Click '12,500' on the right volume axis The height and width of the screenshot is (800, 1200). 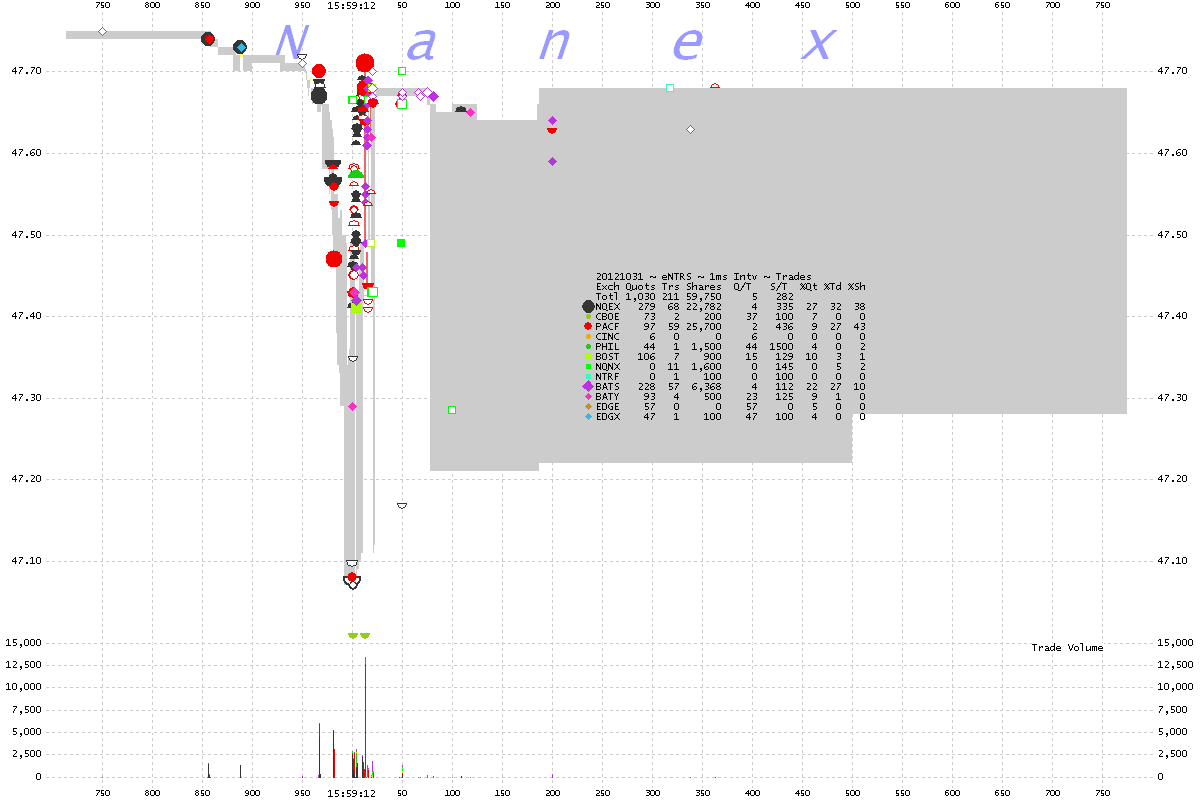click(1175, 665)
